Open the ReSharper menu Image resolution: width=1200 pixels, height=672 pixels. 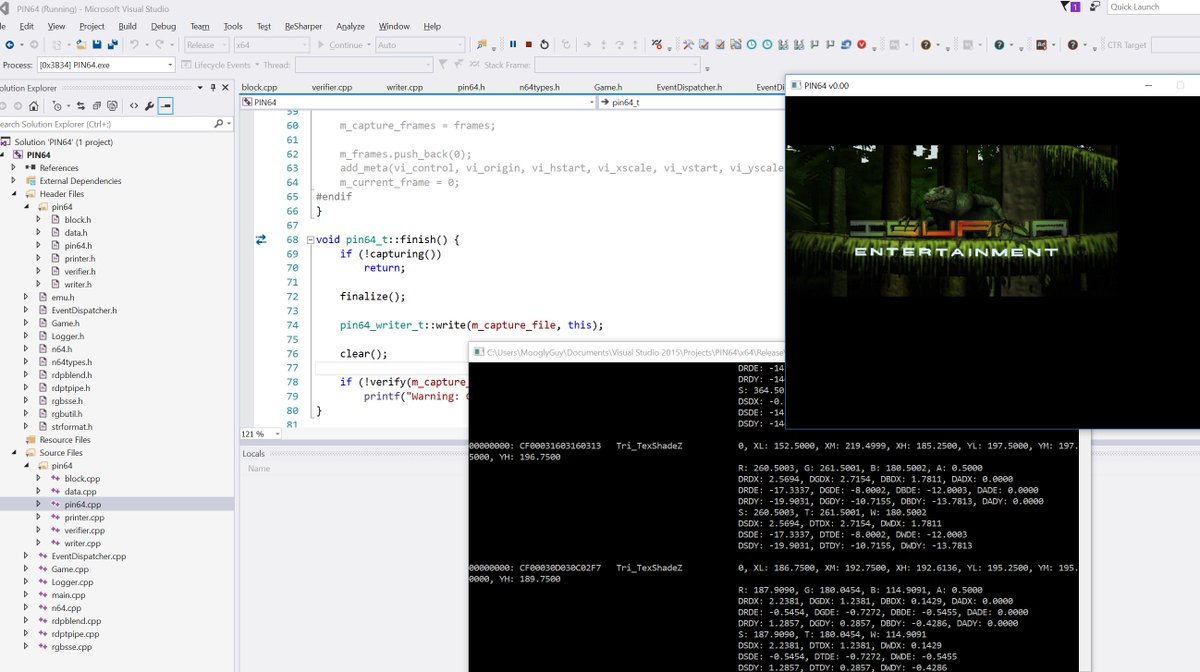(303, 26)
